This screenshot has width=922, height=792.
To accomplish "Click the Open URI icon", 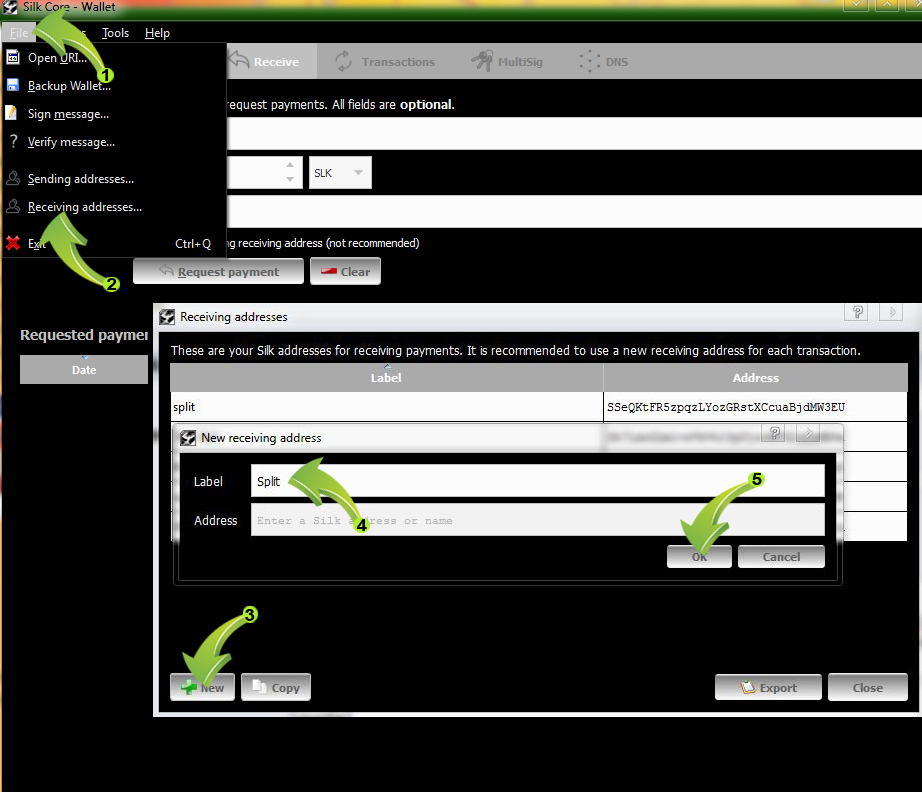I will pyautogui.click(x=12, y=57).
